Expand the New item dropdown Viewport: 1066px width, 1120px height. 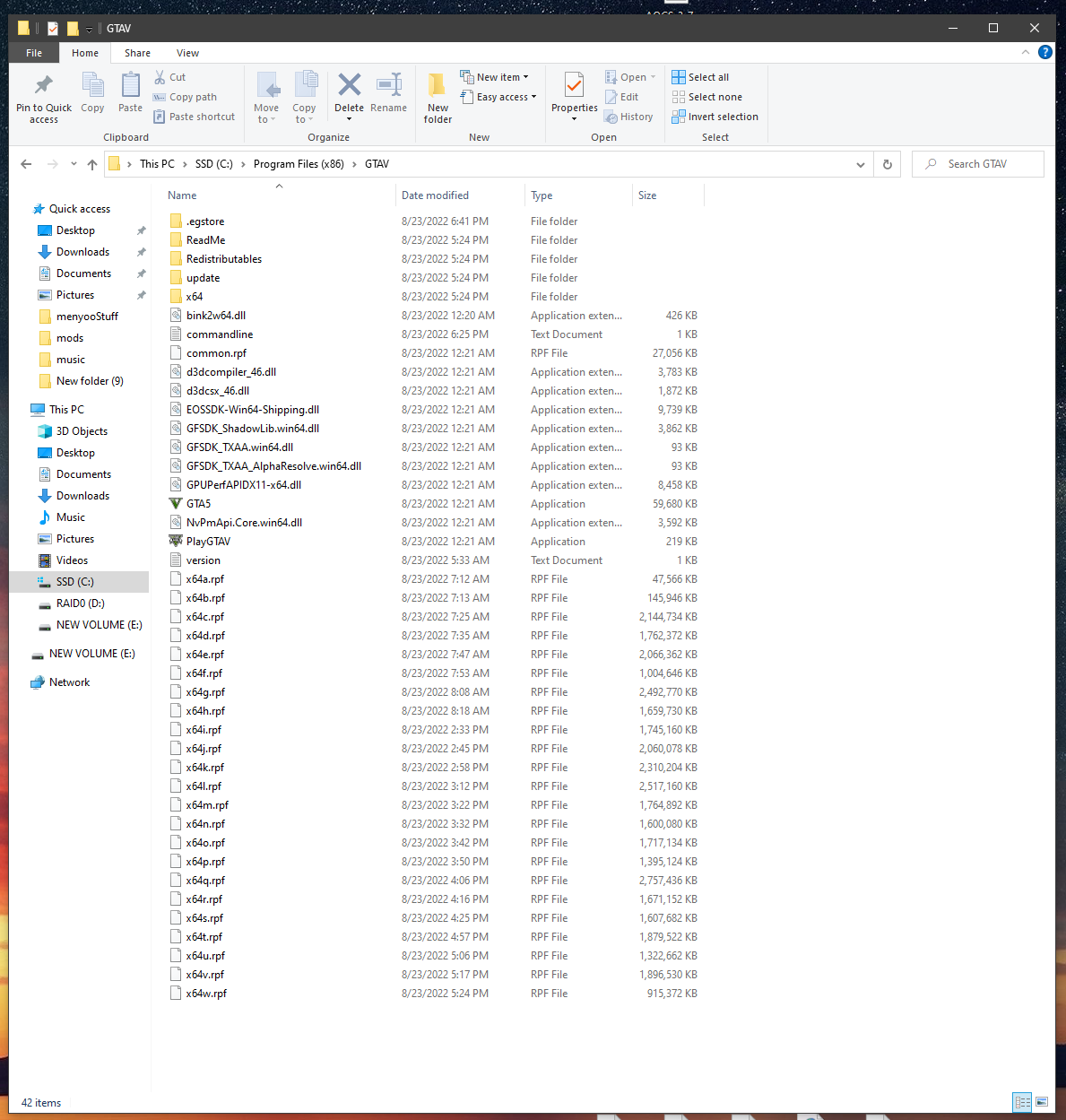525,77
